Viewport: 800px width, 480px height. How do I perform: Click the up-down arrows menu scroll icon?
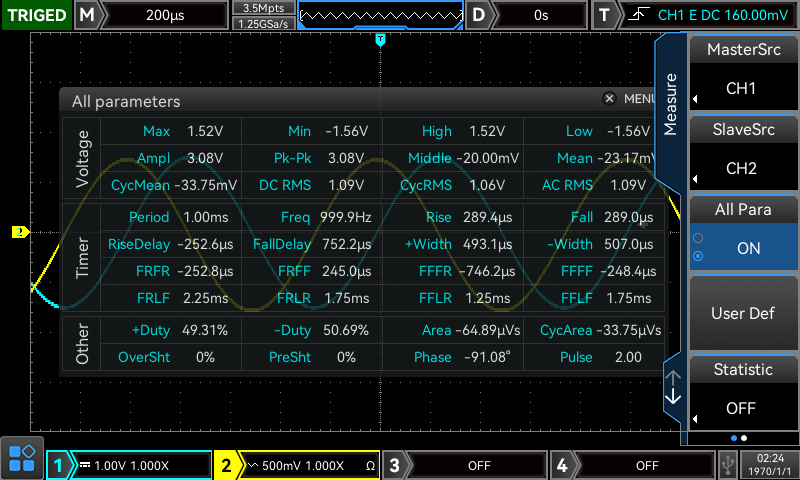tap(673, 387)
